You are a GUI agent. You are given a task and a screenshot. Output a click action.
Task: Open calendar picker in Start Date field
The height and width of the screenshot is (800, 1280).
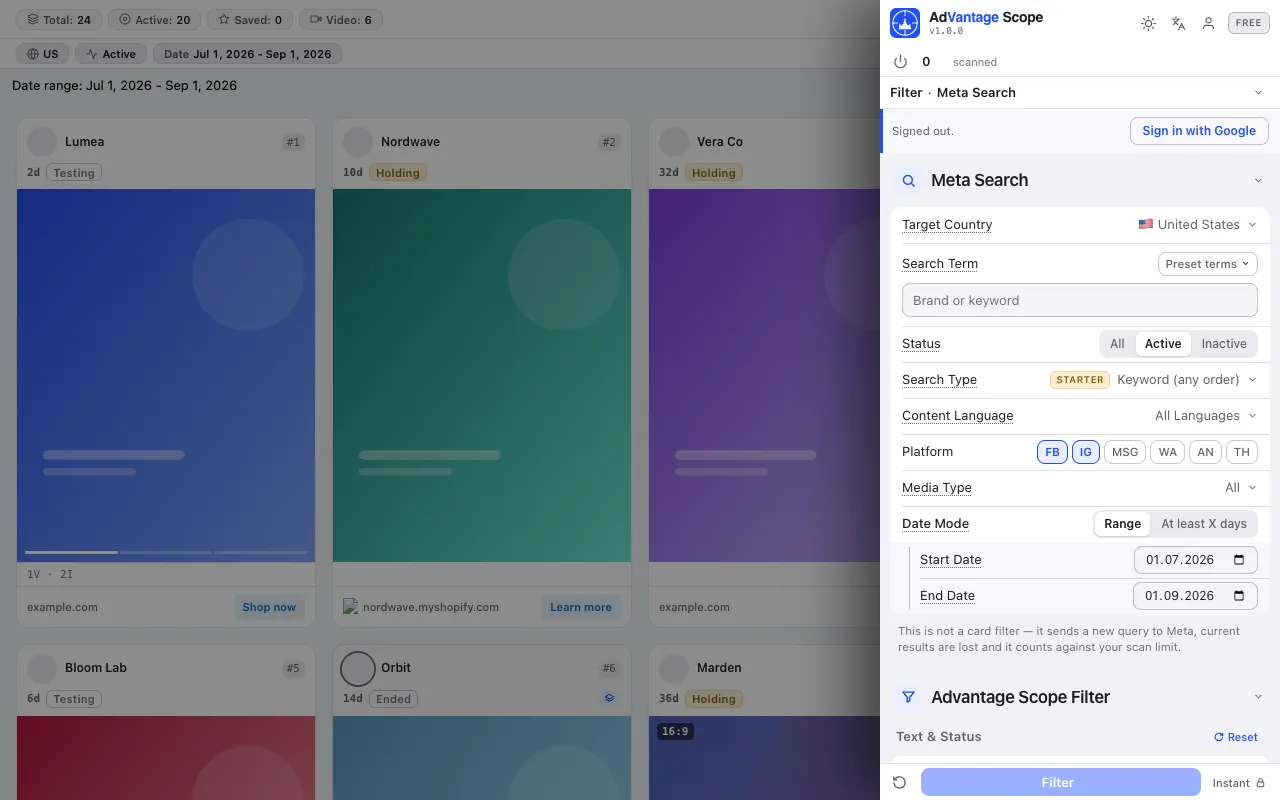pyautogui.click(x=1240, y=560)
